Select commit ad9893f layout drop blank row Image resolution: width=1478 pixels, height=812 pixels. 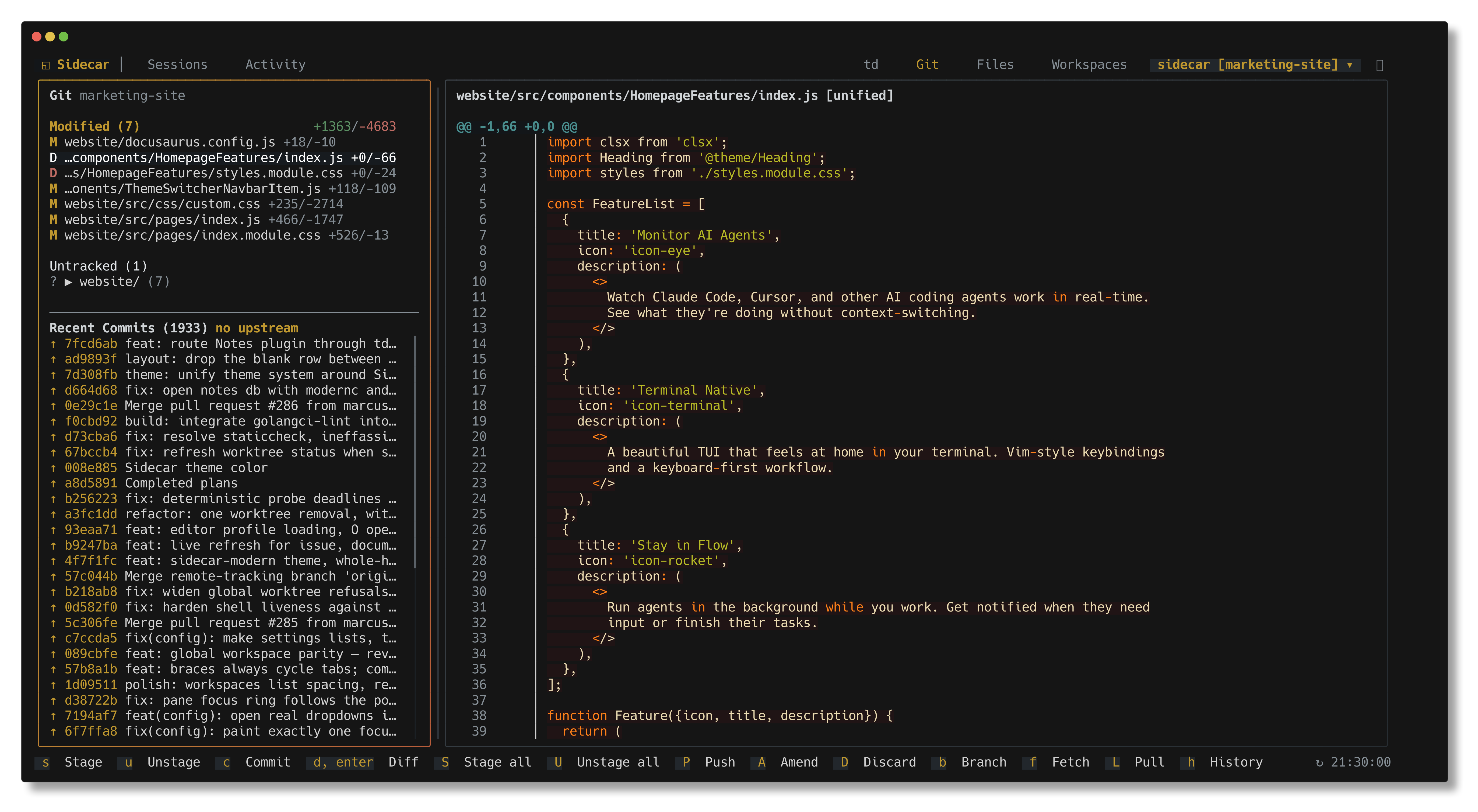tap(223, 359)
